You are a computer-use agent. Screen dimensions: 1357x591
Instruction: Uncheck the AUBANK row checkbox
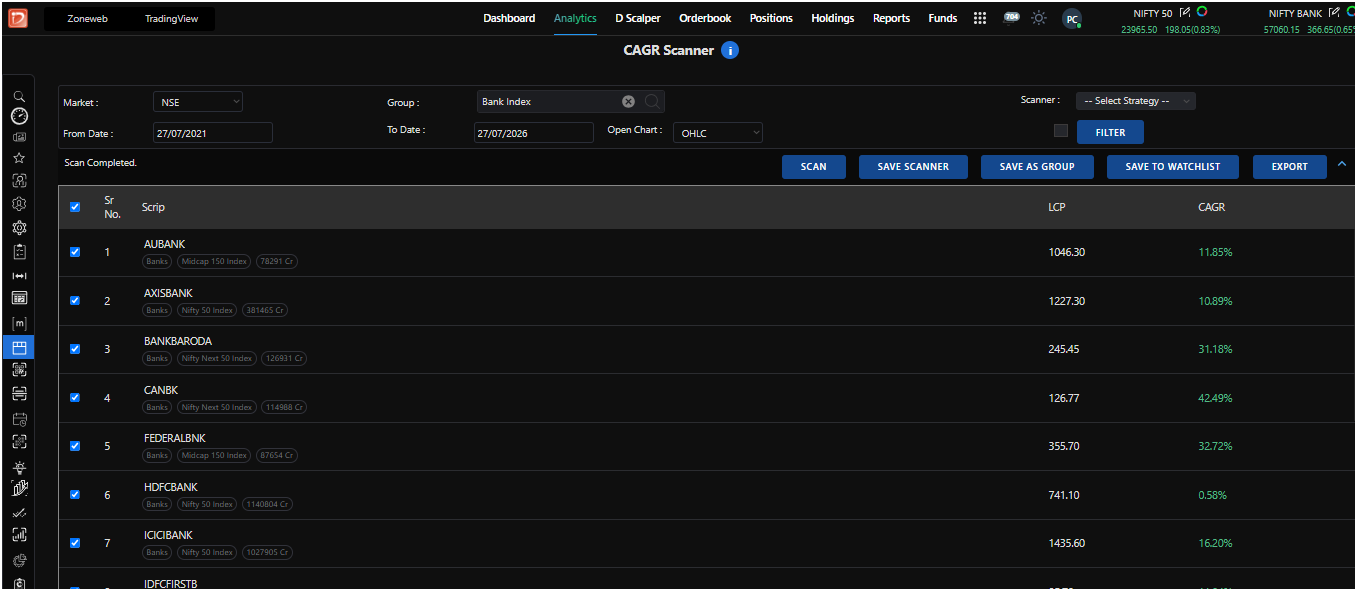tap(75, 252)
